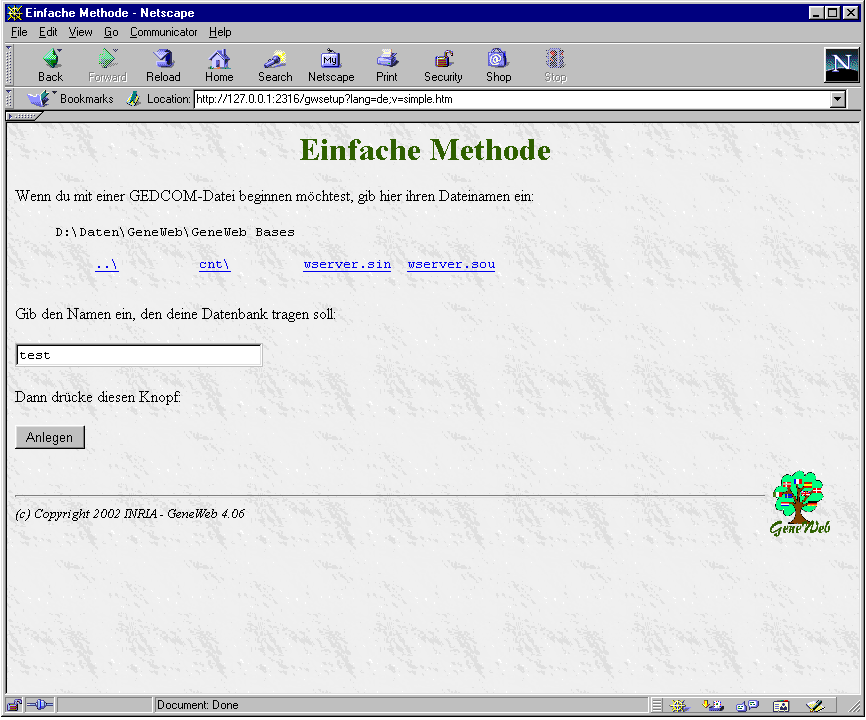This screenshot has width=866, height=720.
Task: Minimize the Netscape window
Action: pos(816,12)
